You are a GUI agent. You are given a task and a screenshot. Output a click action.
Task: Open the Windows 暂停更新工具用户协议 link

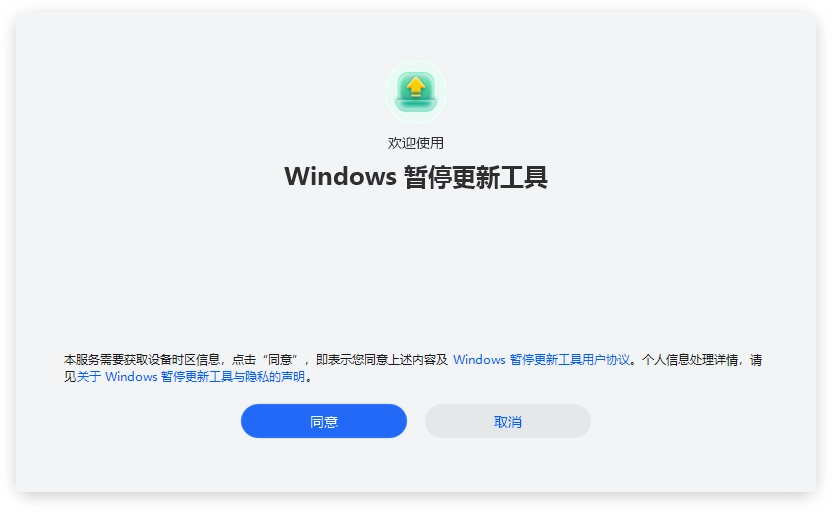pos(541,360)
